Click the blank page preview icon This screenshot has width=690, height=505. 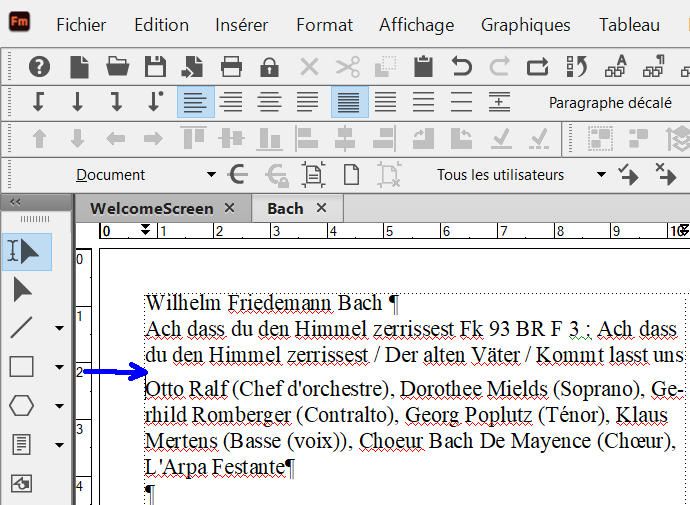[351, 175]
